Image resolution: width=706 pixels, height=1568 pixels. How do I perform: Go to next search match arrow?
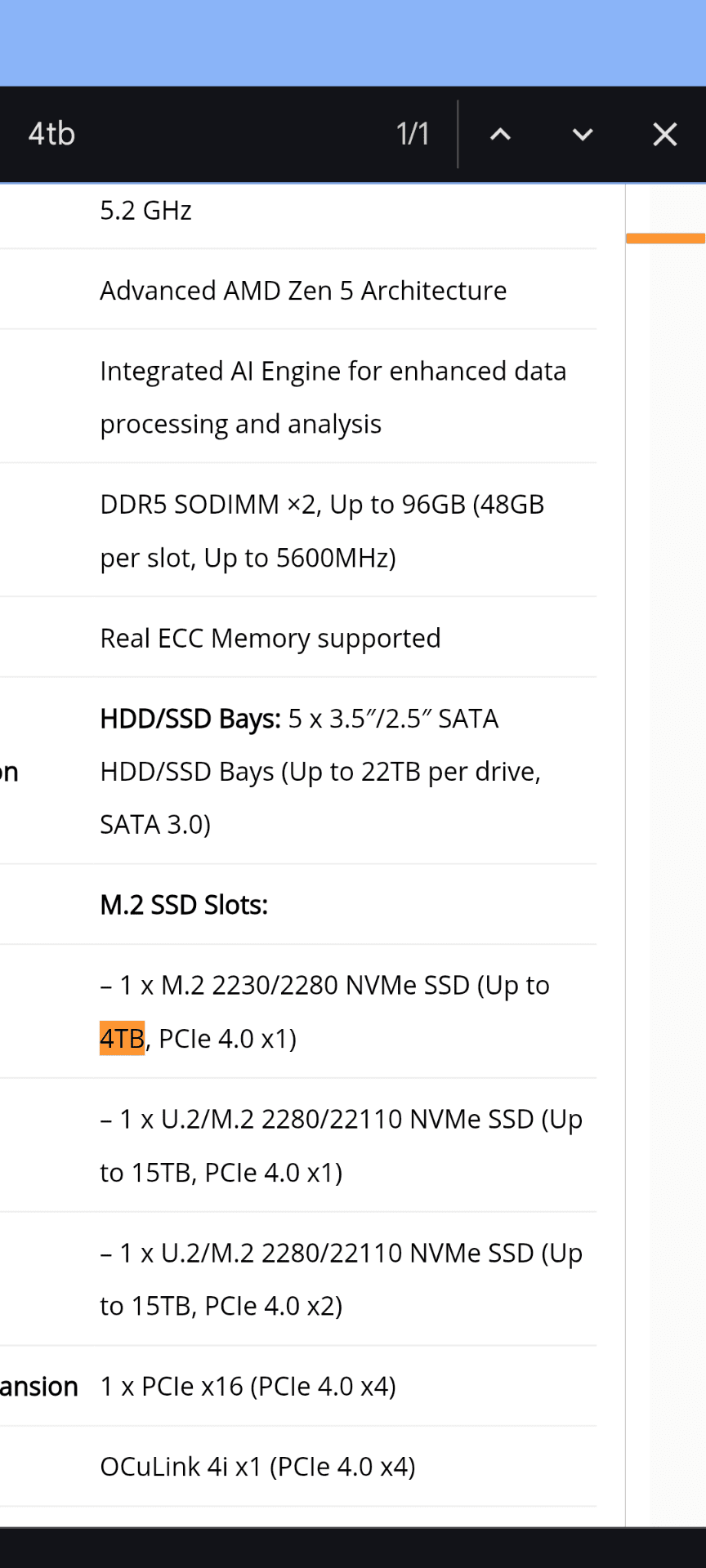[x=583, y=135]
